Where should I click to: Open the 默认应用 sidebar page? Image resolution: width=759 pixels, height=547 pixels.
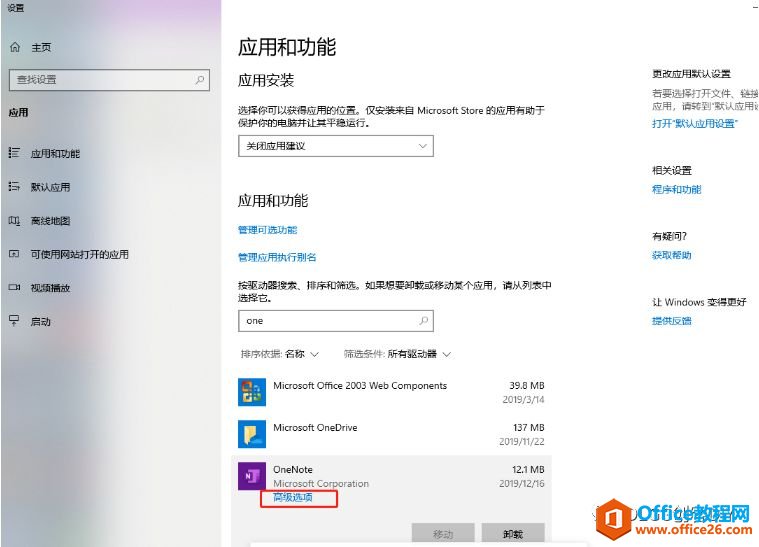point(50,187)
